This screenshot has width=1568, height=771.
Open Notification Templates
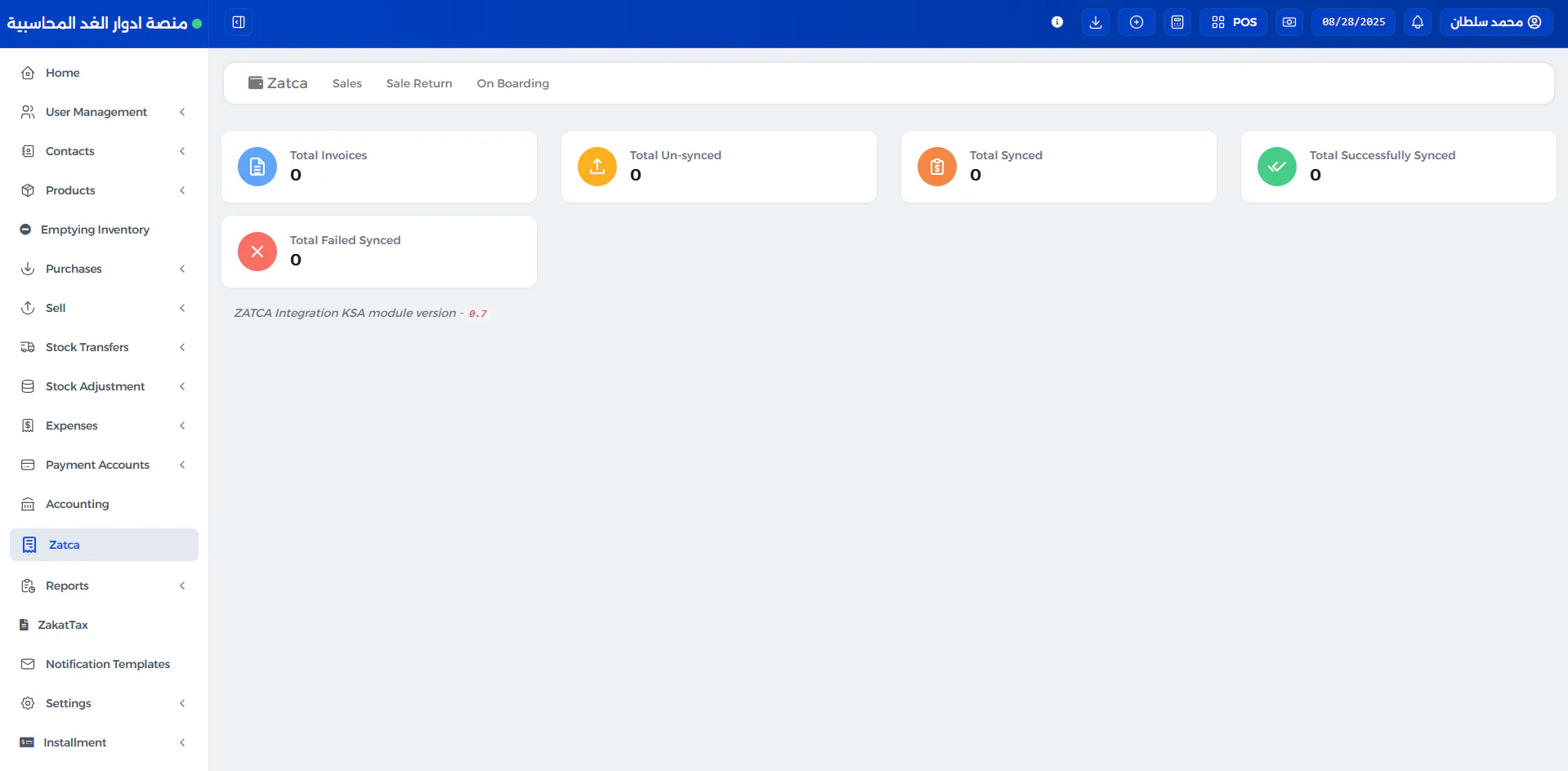104,664
